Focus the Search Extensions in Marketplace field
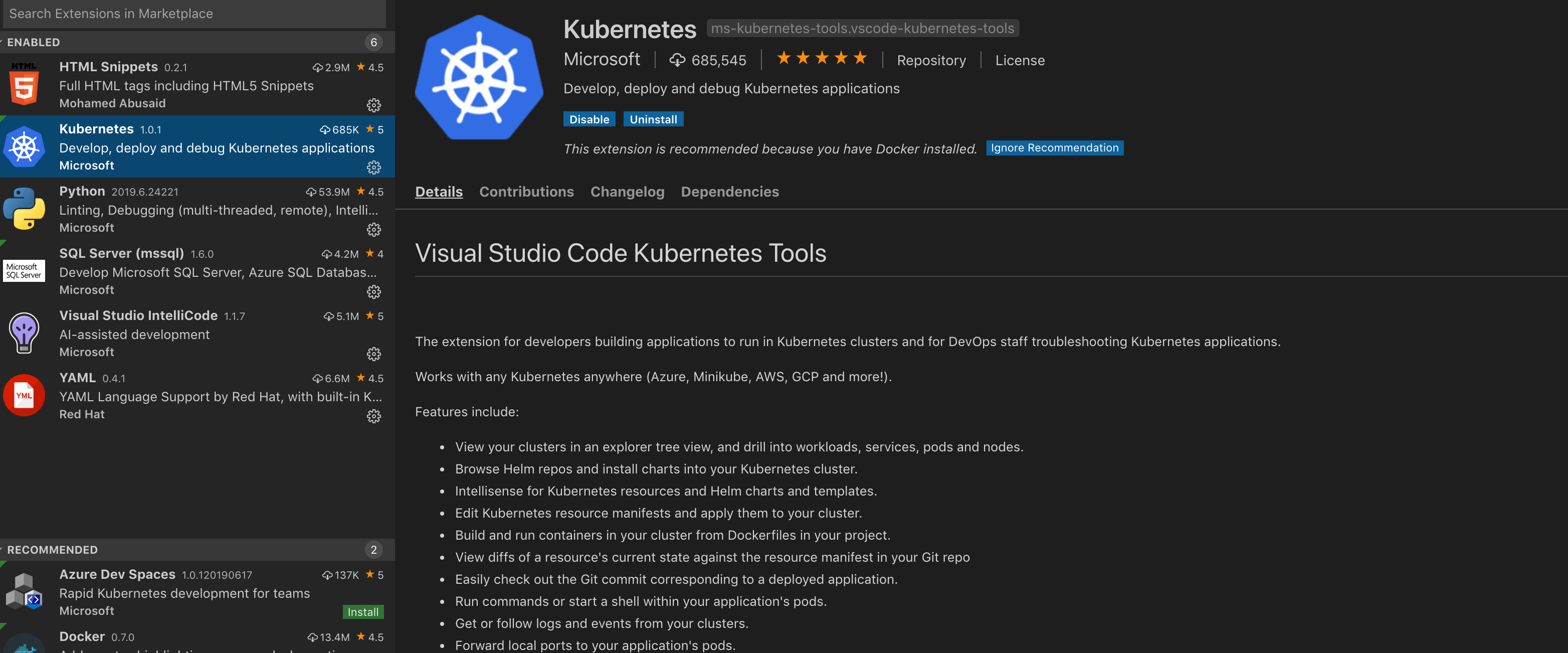This screenshot has height=653, width=1568. [193, 14]
